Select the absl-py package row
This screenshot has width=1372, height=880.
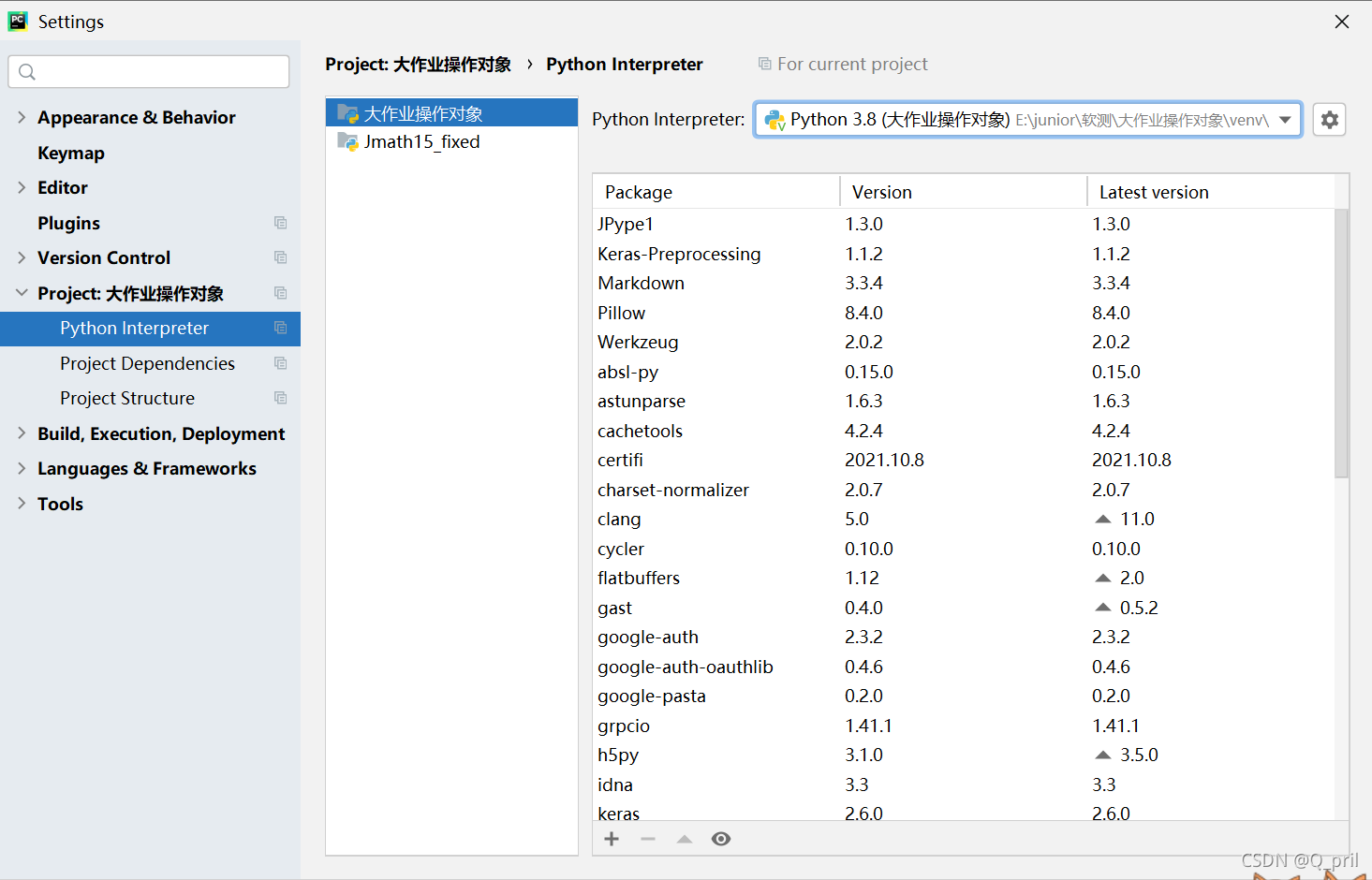[x=964, y=372]
